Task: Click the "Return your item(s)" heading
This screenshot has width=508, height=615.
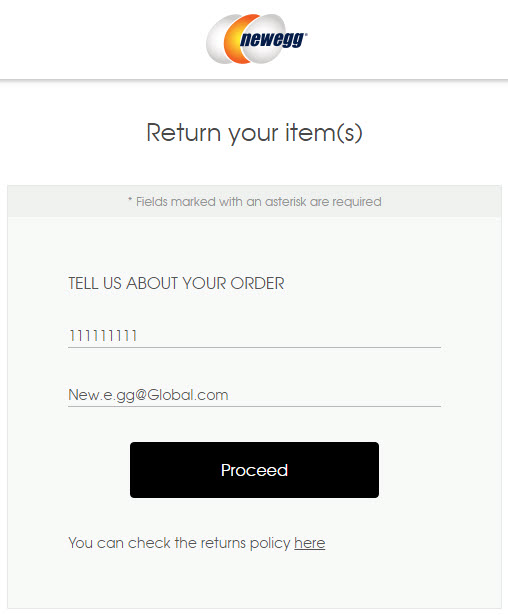Action: 254,133
